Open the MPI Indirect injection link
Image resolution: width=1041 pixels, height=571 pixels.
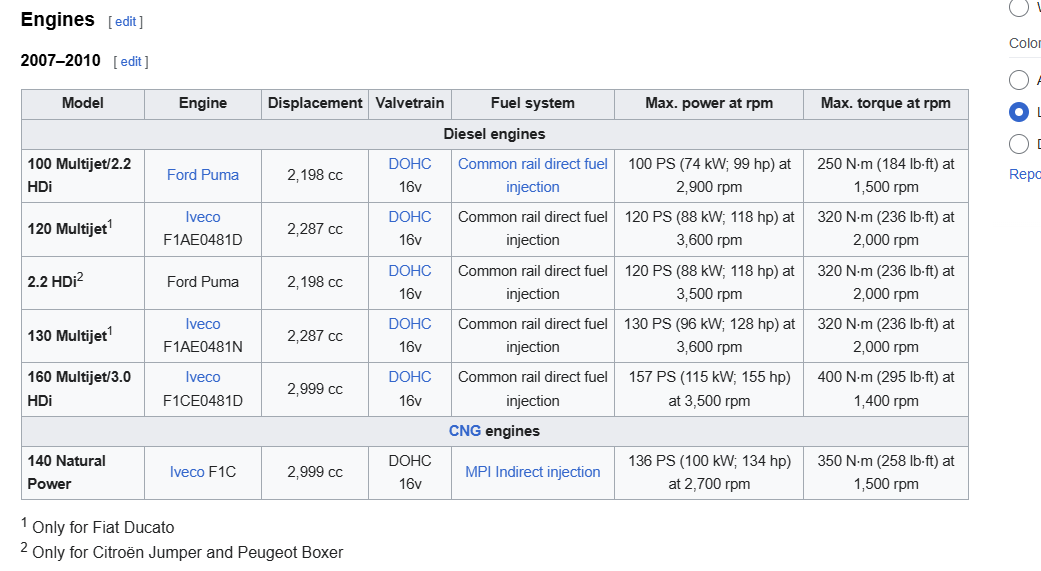coord(533,472)
